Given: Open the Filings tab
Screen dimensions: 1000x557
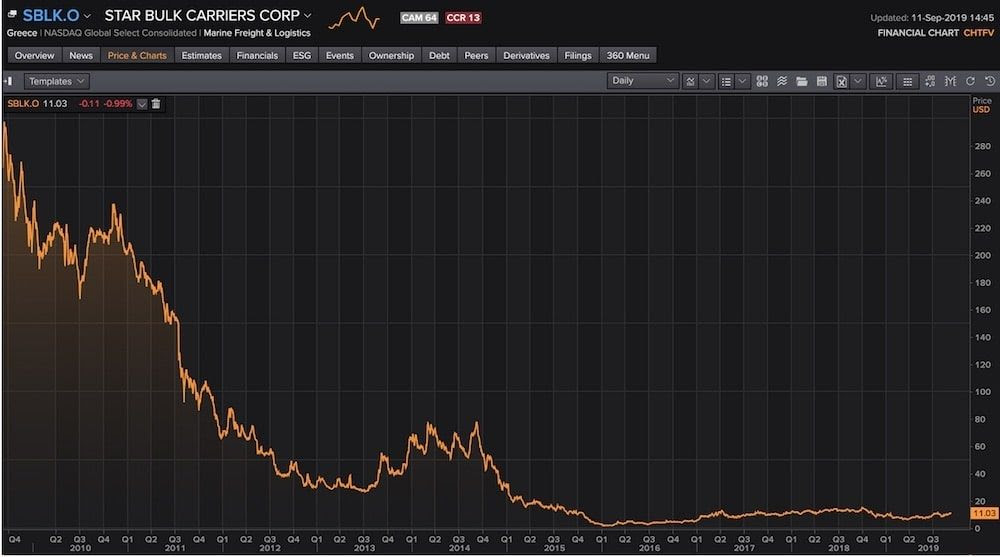Looking at the screenshot, I should click(x=578, y=56).
